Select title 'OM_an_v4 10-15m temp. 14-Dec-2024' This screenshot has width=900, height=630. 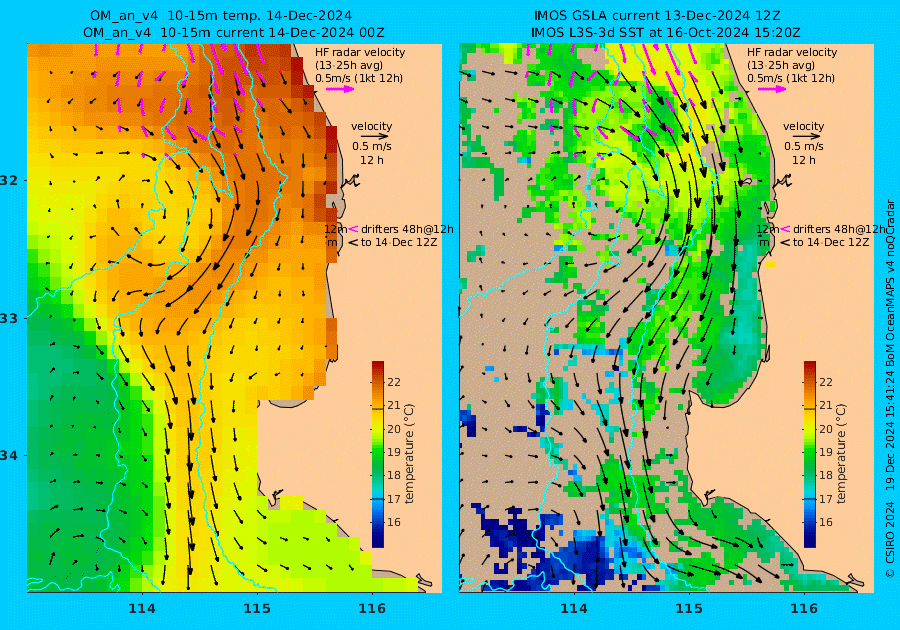(221, 16)
